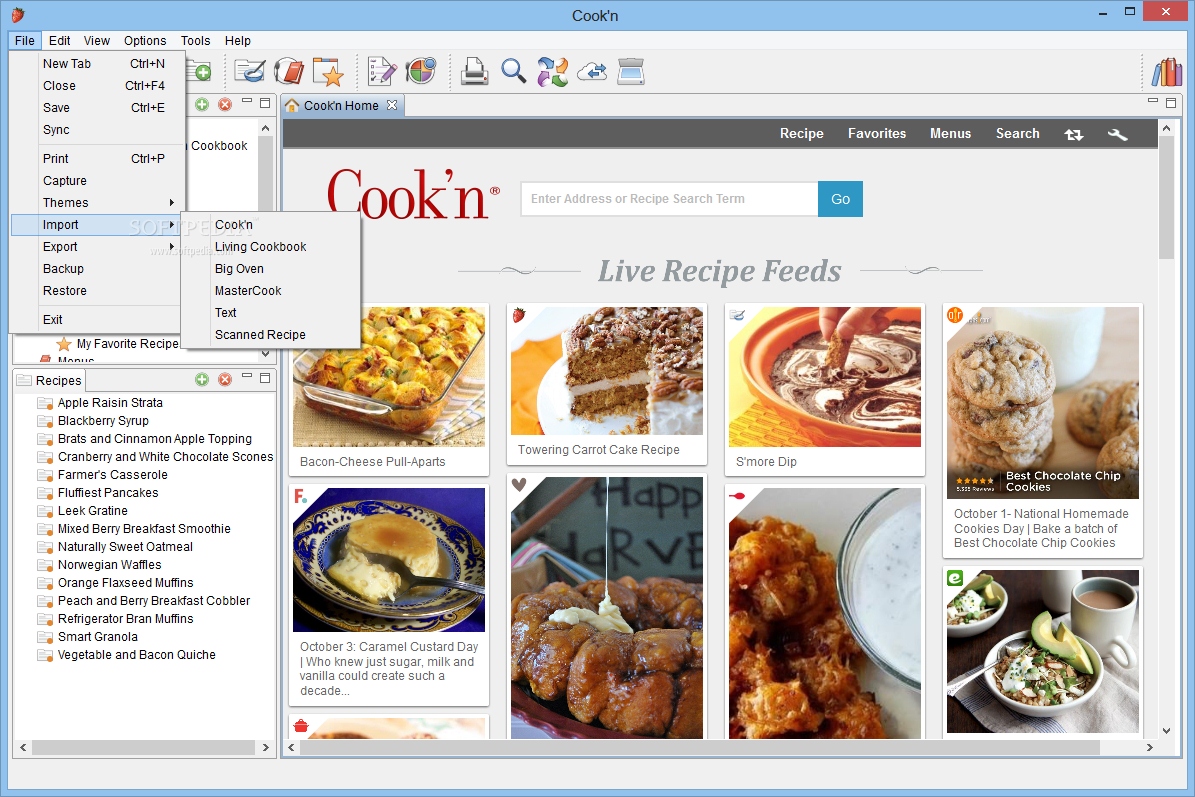
Task: Select Fluffiest Pancakes recipe
Action: pyautogui.click(x=107, y=493)
